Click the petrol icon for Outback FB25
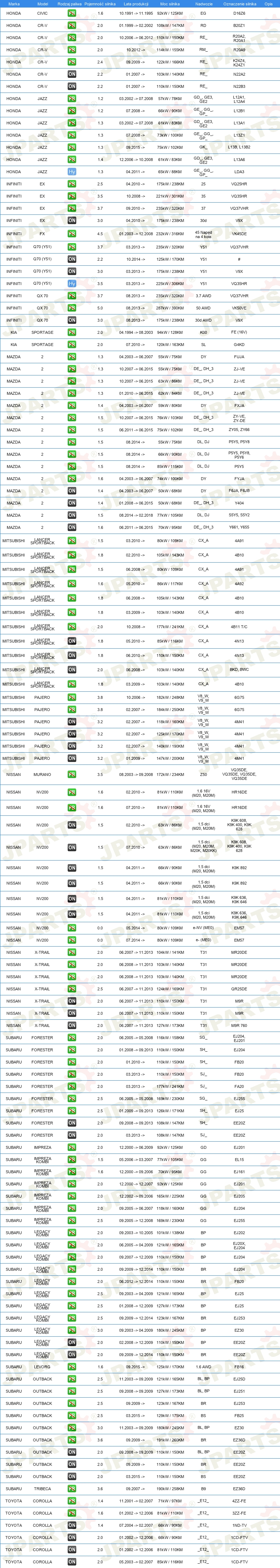The height and width of the screenshot is (1568, 280). 72,1416
